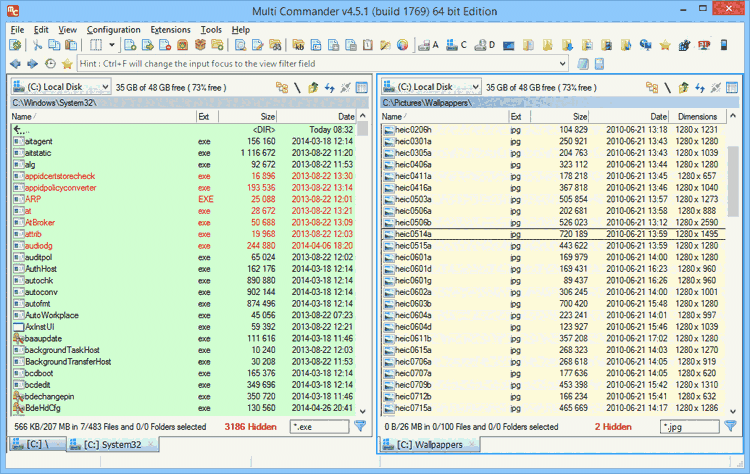
Task: Click the new folder icon with plus
Action: pos(218,45)
